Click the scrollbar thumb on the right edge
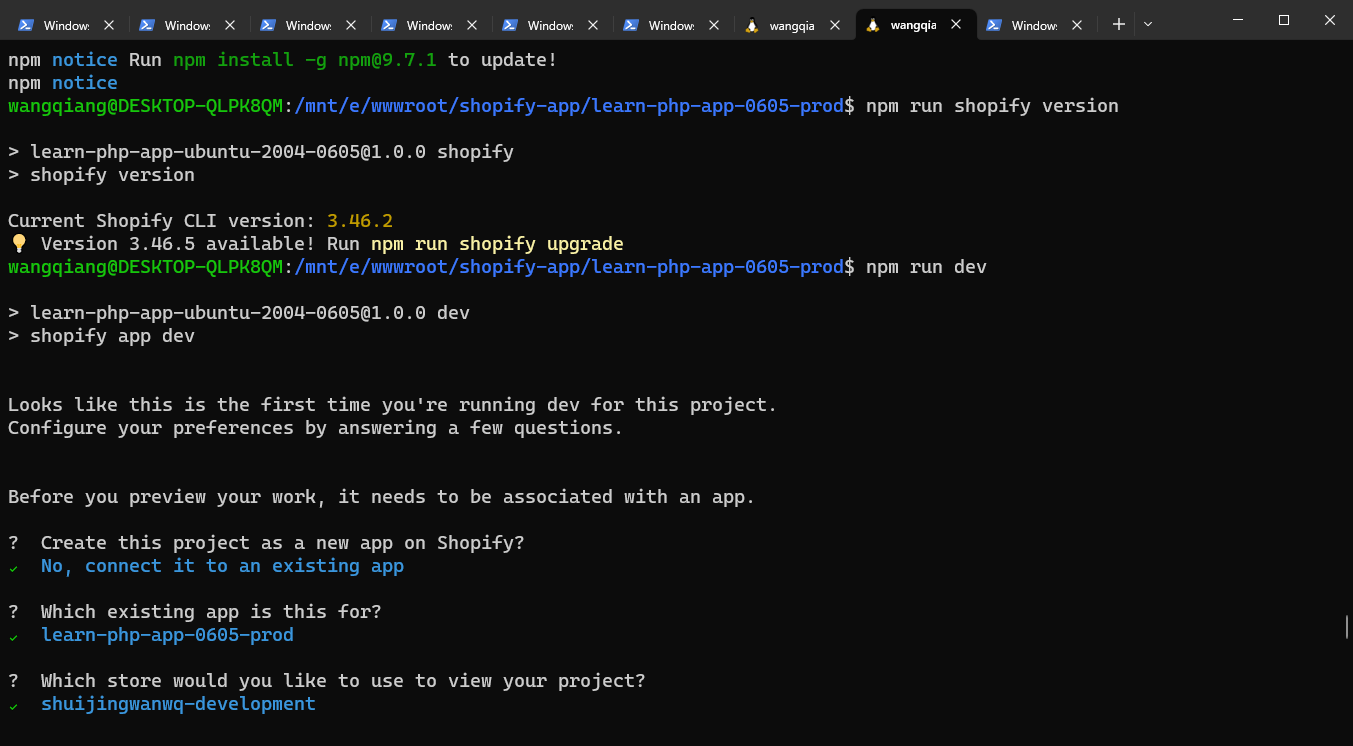 (1347, 627)
